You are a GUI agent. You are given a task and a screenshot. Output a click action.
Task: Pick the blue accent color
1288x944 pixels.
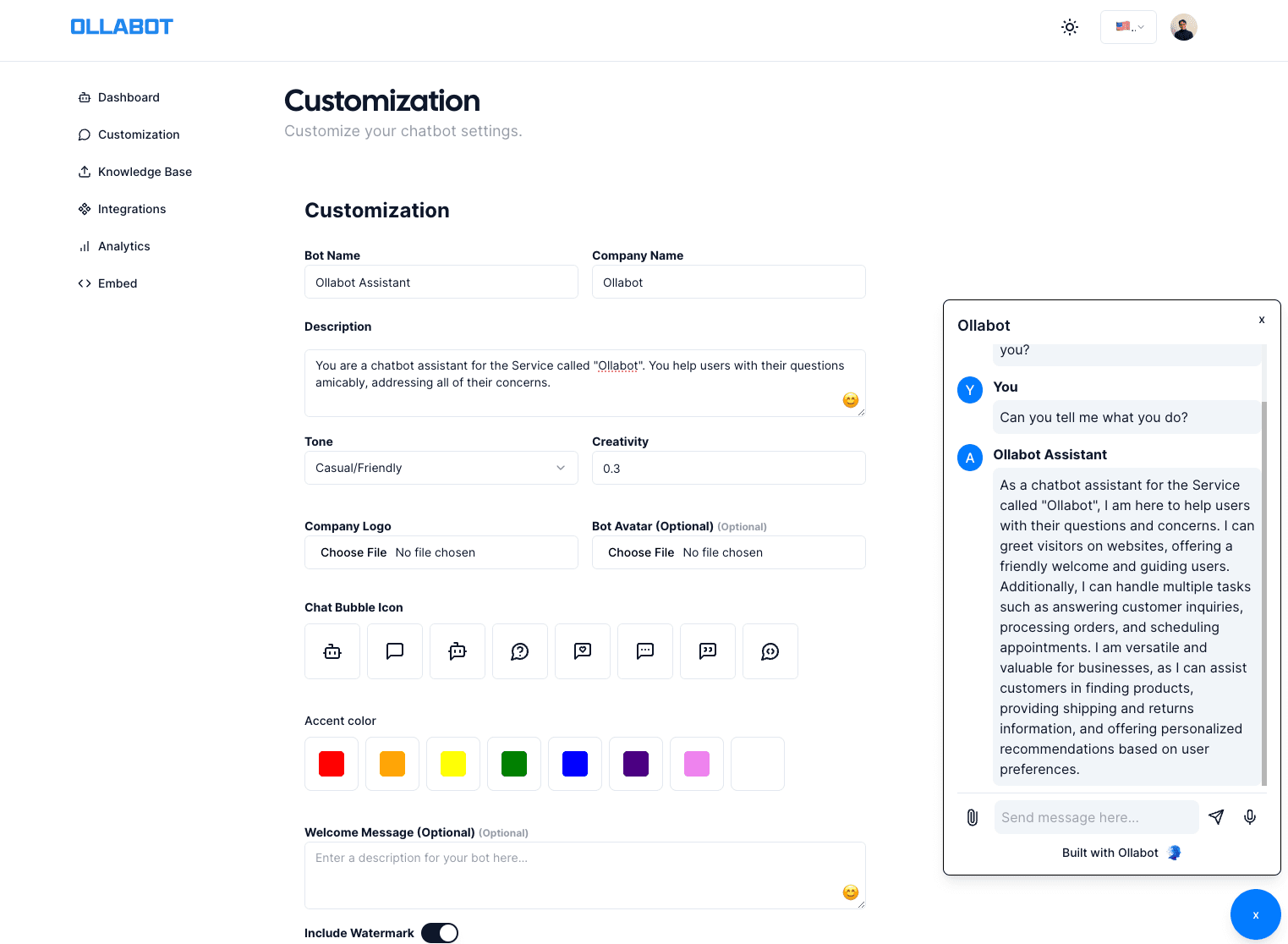(x=575, y=764)
